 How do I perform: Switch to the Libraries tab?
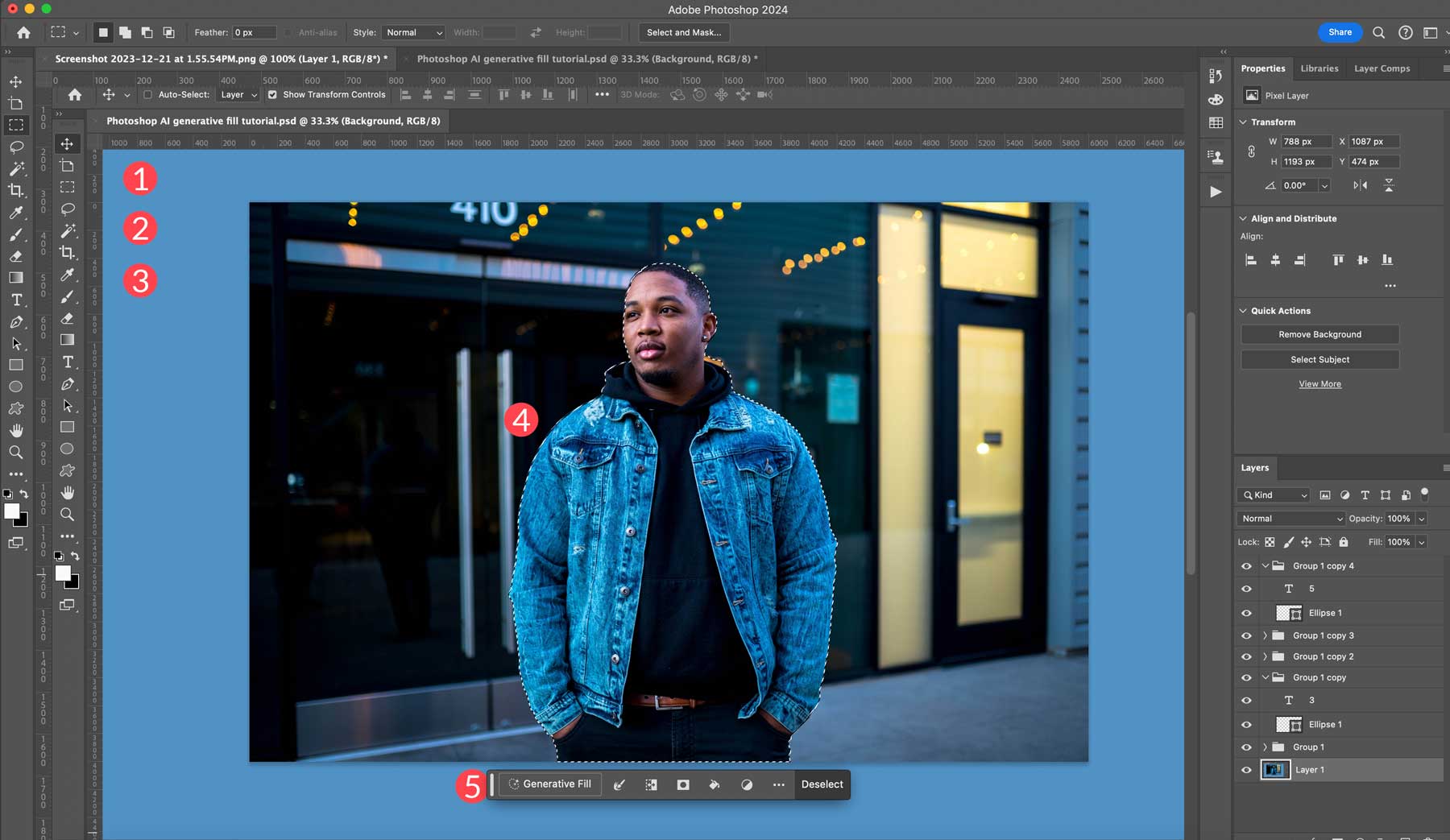(x=1319, y=68)
